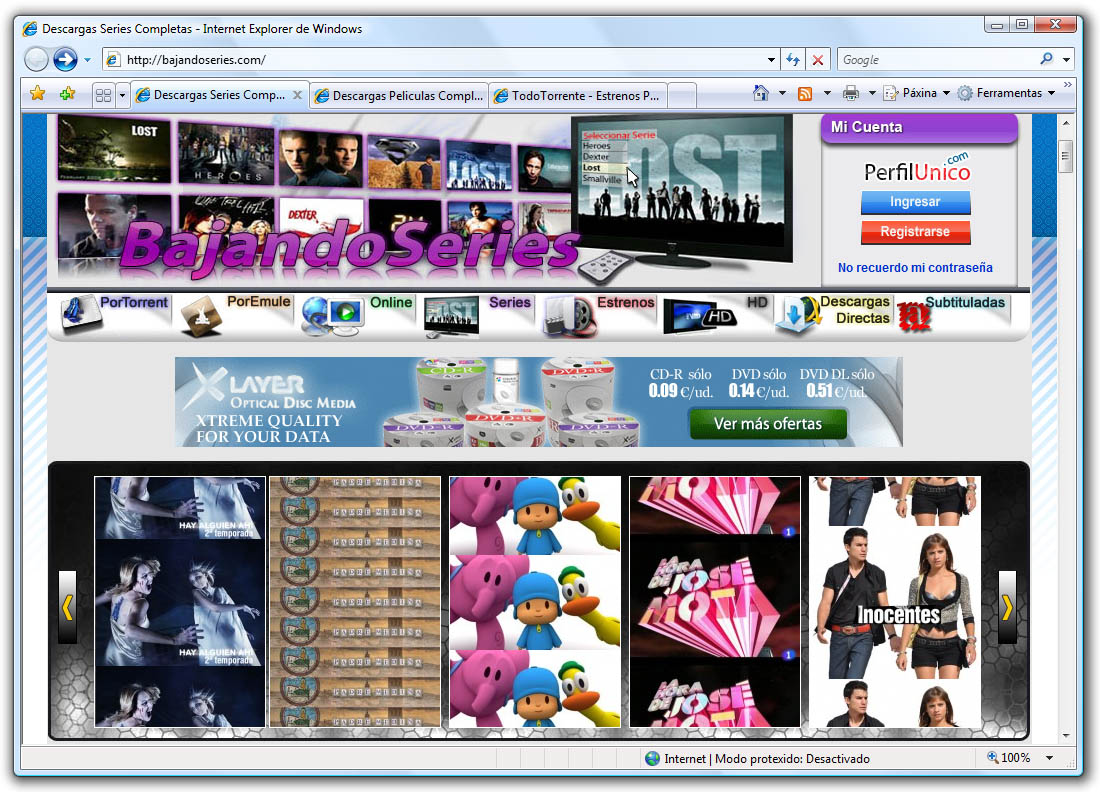Click the red Registrarse button
This screenshot has height=792, width=1100.
(x=915, y=232)
